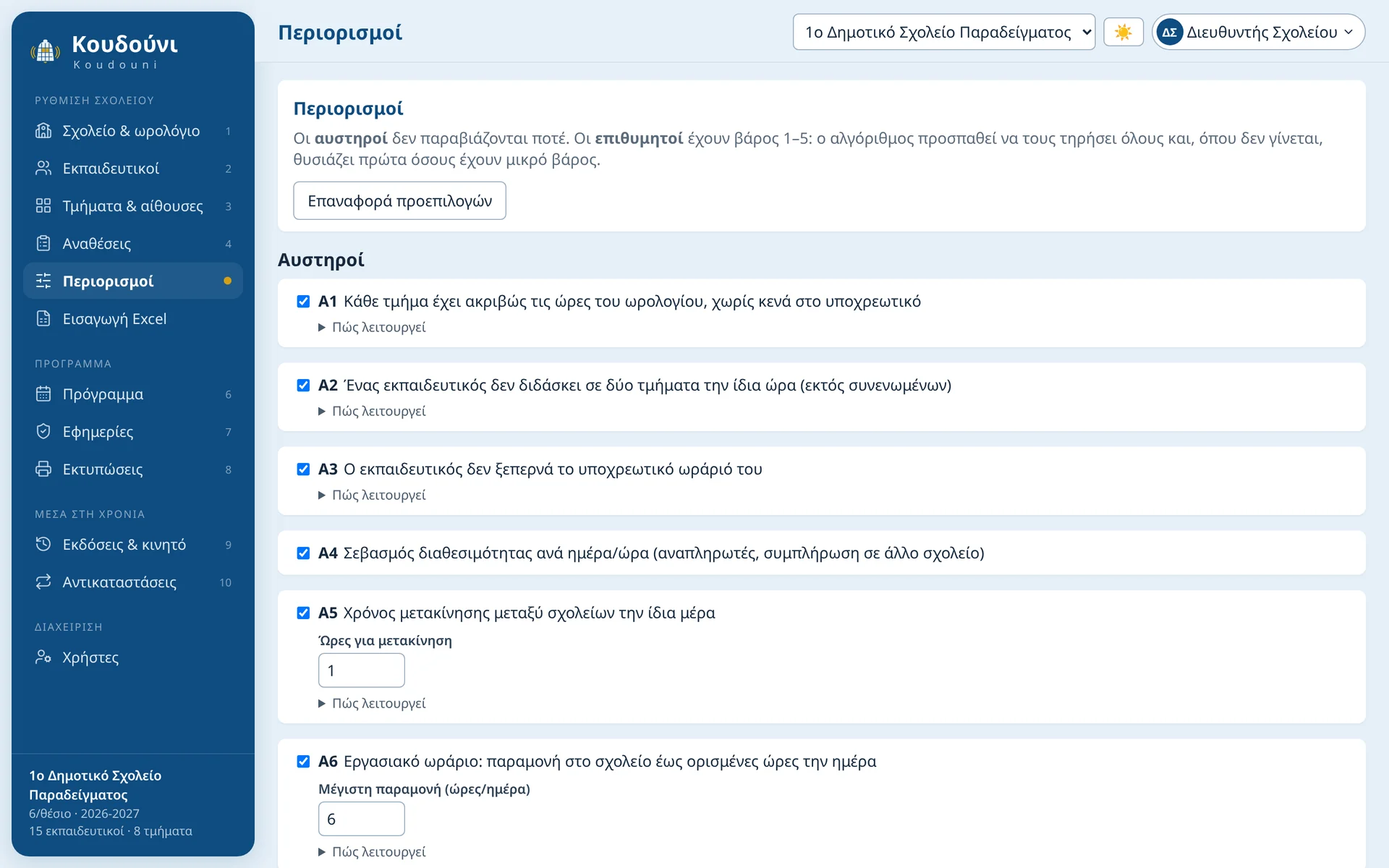Click the shield icon beside Εφημερίες
Screen dimensions: 1389x868
(43, 432)
